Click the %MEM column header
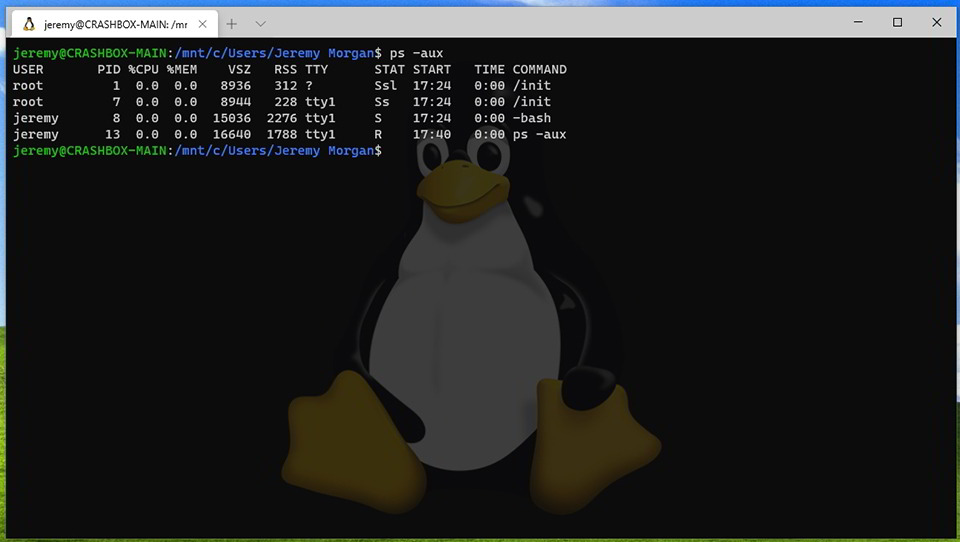This screenshot has height=542, width=960. (182, 69)
